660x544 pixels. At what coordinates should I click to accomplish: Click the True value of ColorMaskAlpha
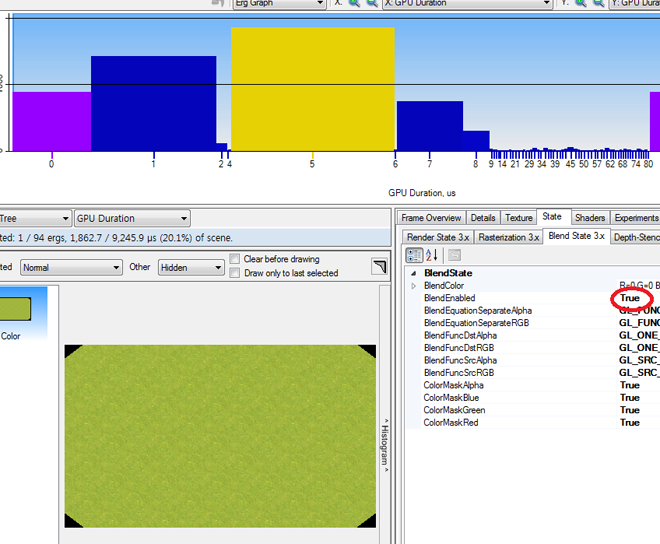630,385
